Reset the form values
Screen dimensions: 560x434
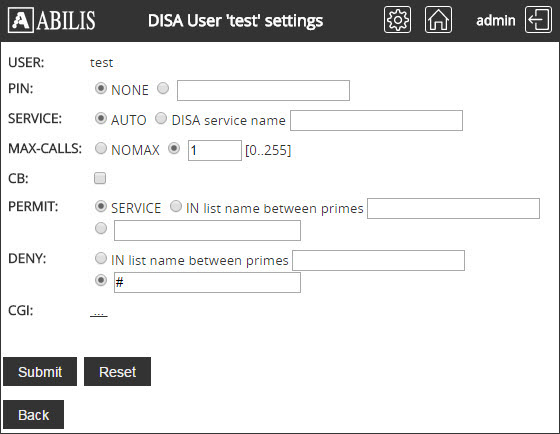[x=118, y=371]
